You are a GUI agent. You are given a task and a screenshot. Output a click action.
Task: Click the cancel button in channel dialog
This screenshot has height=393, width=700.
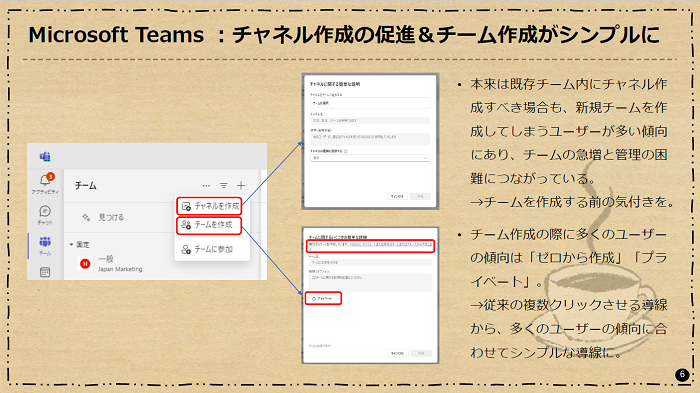(397, 196)
